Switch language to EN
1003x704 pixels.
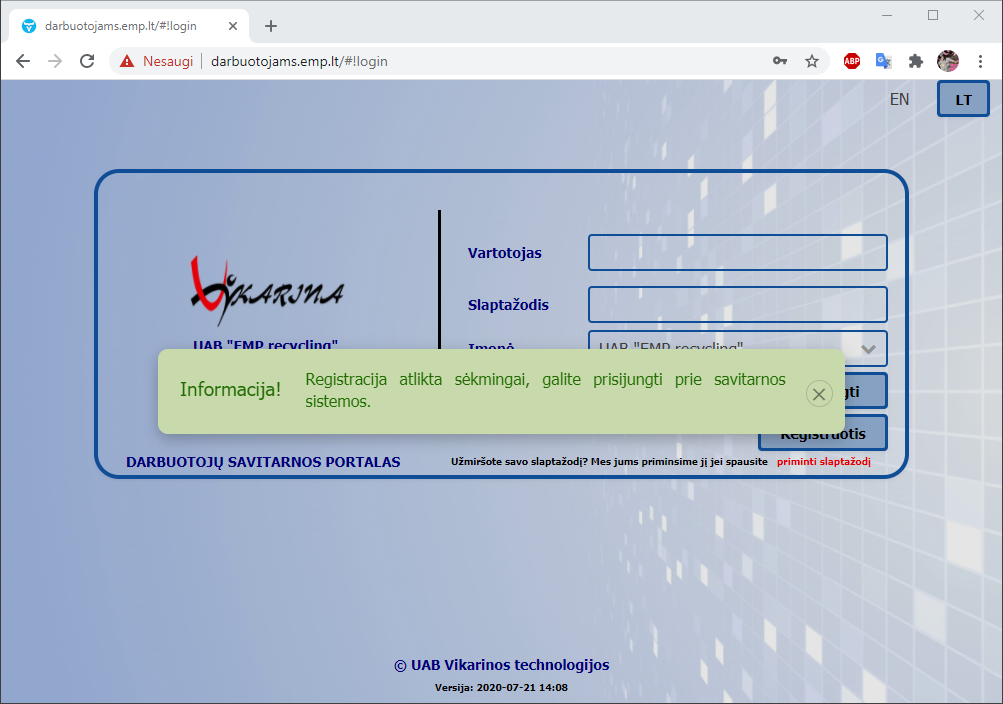click(x=899, y=99)
